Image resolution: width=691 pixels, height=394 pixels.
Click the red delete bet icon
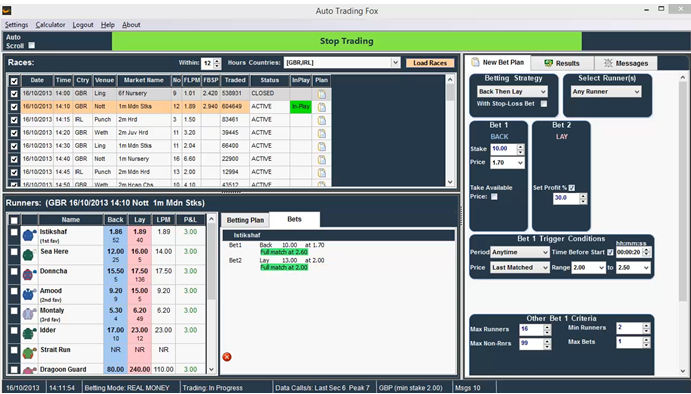(x=227, y=357)
